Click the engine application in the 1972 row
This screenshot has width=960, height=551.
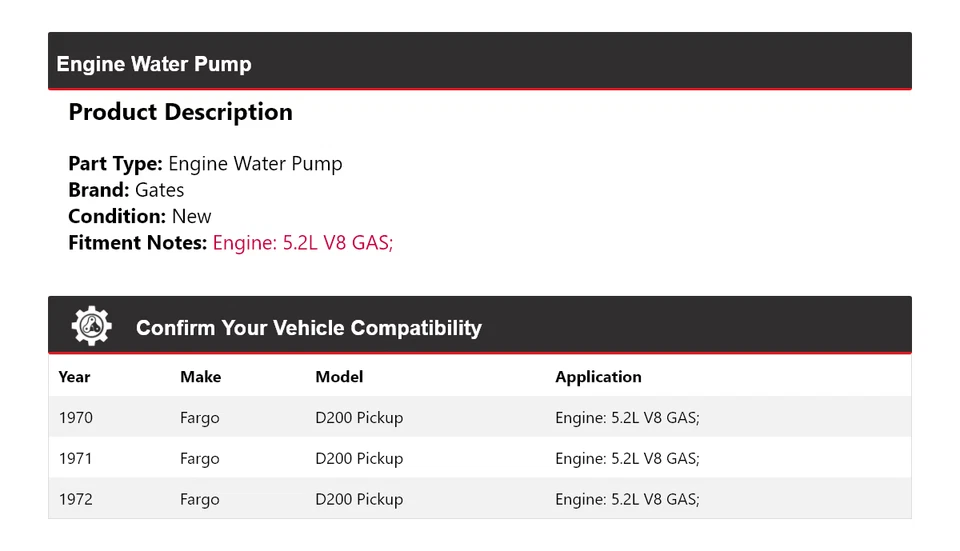click(x=627, y=499)
